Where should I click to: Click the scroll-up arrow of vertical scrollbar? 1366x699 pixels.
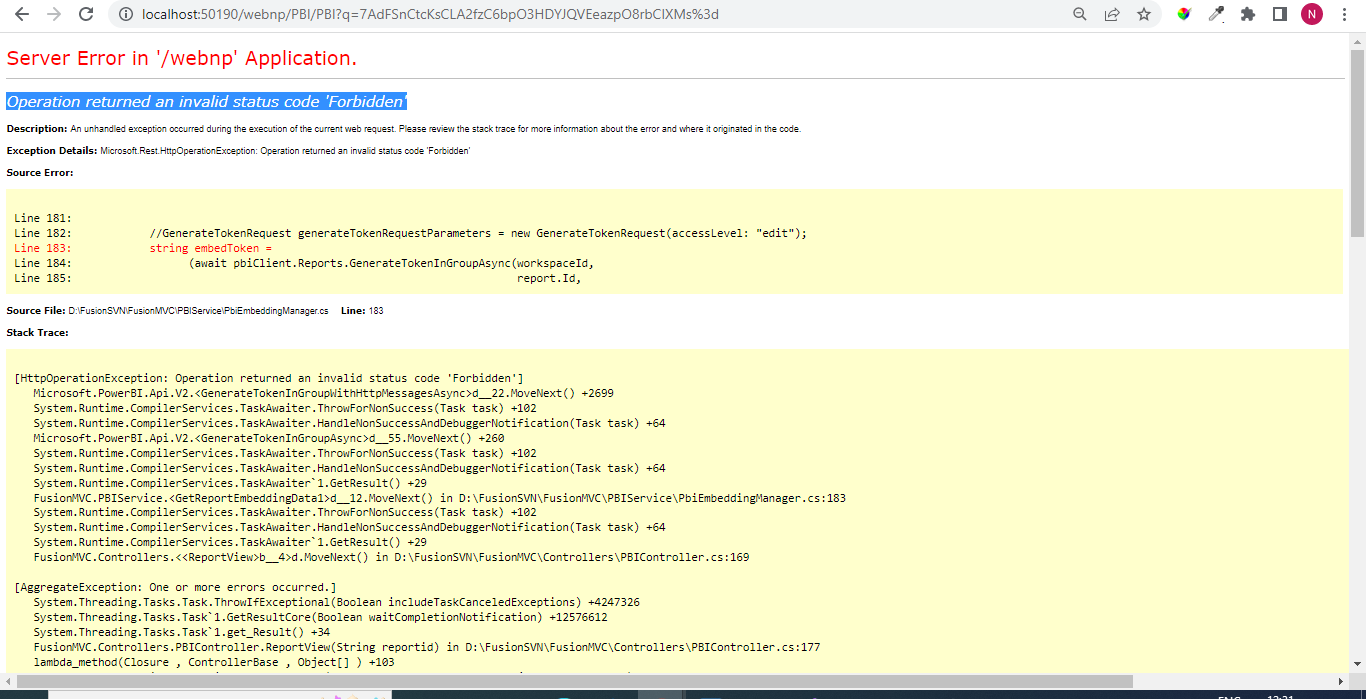click(x=1357, y=40)
